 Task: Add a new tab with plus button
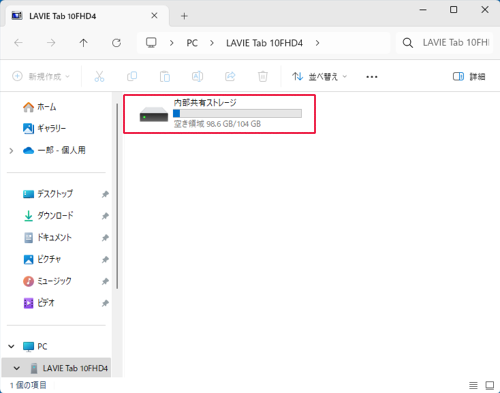184,16
